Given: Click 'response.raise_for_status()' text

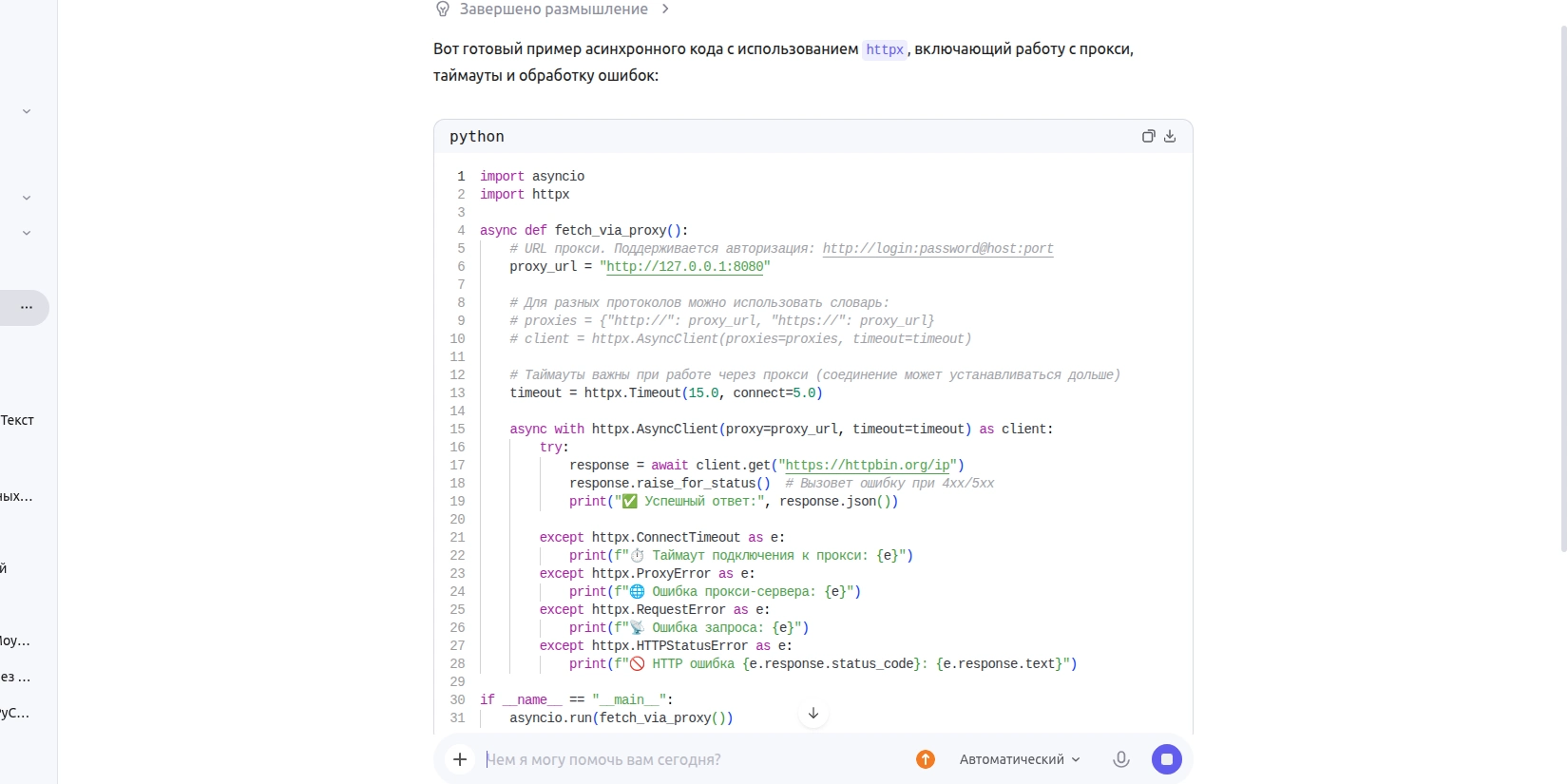Looking at the screenshot, I should [x=670, y=483].
